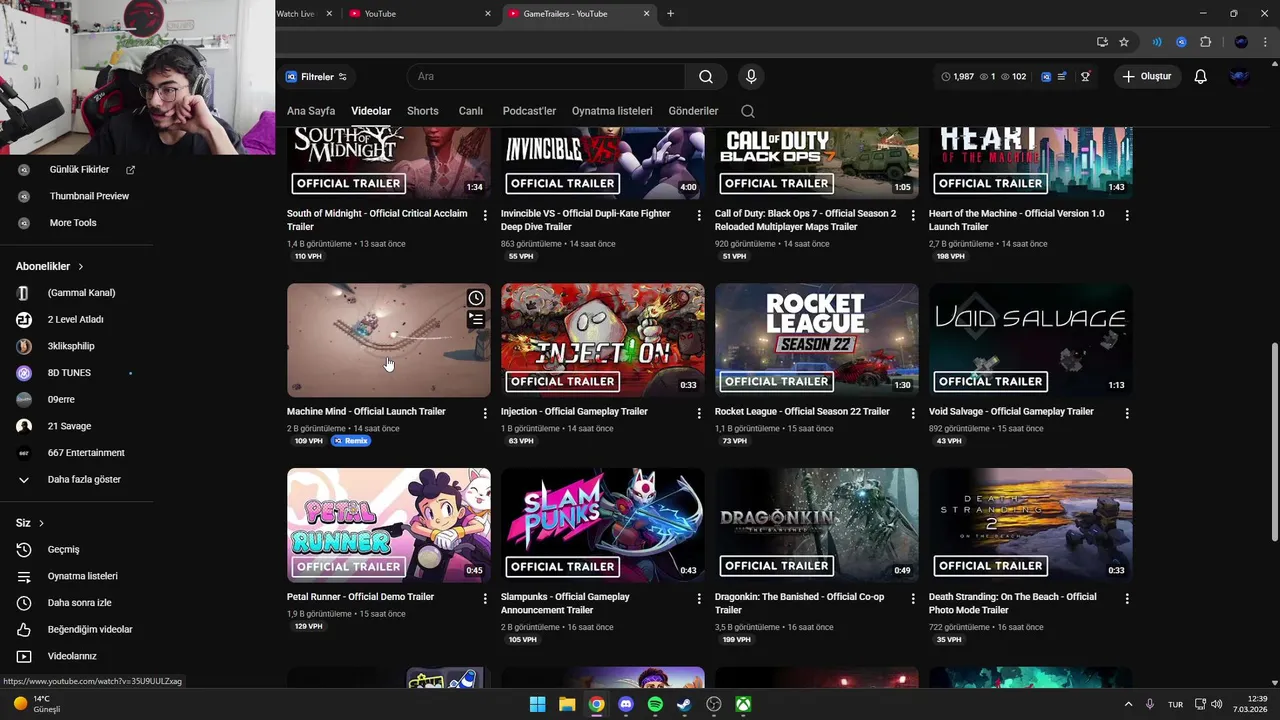1280x720 pixels.
Task: Click the Remix badge under Machine Mind
Action: point(351,441)
